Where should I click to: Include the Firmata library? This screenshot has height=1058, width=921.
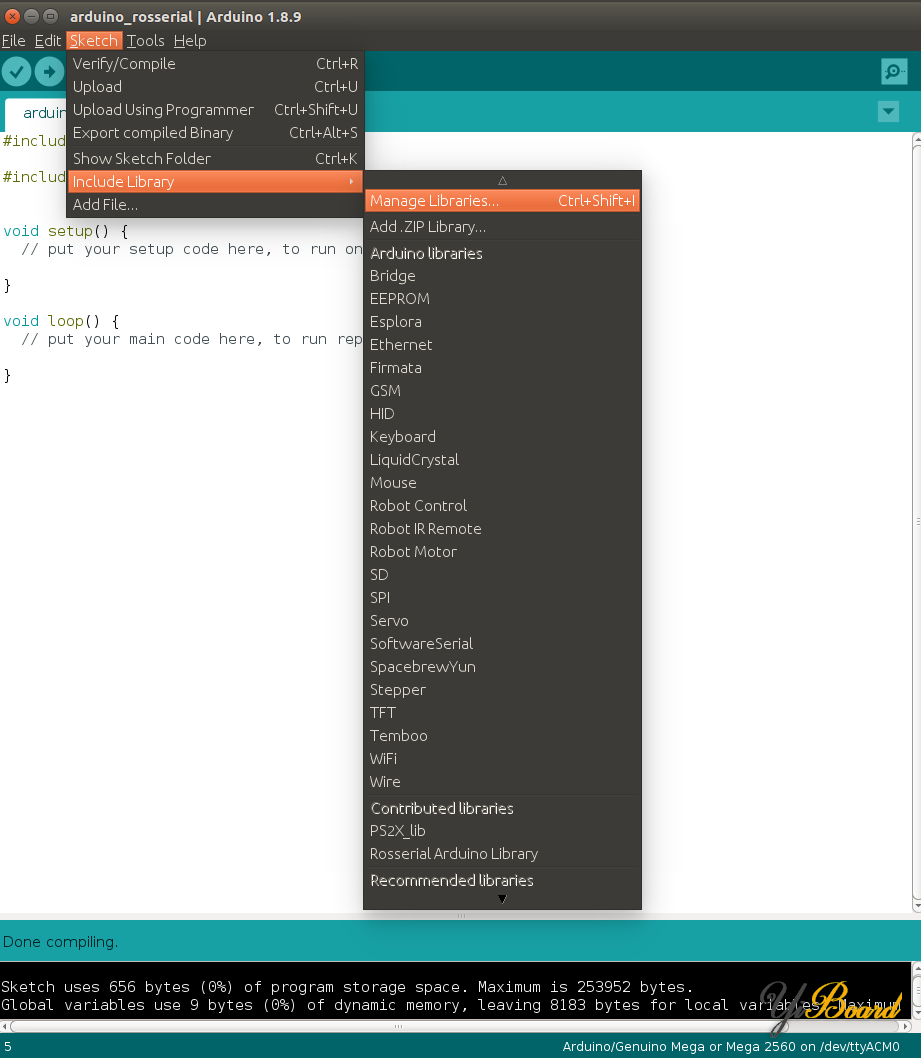click(x=502, y=368)
